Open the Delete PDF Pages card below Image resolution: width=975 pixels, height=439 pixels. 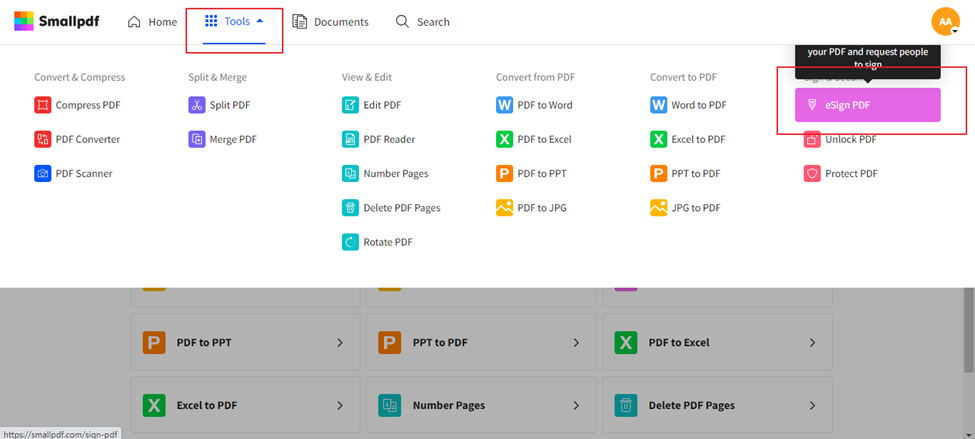[x=717, y=405]
